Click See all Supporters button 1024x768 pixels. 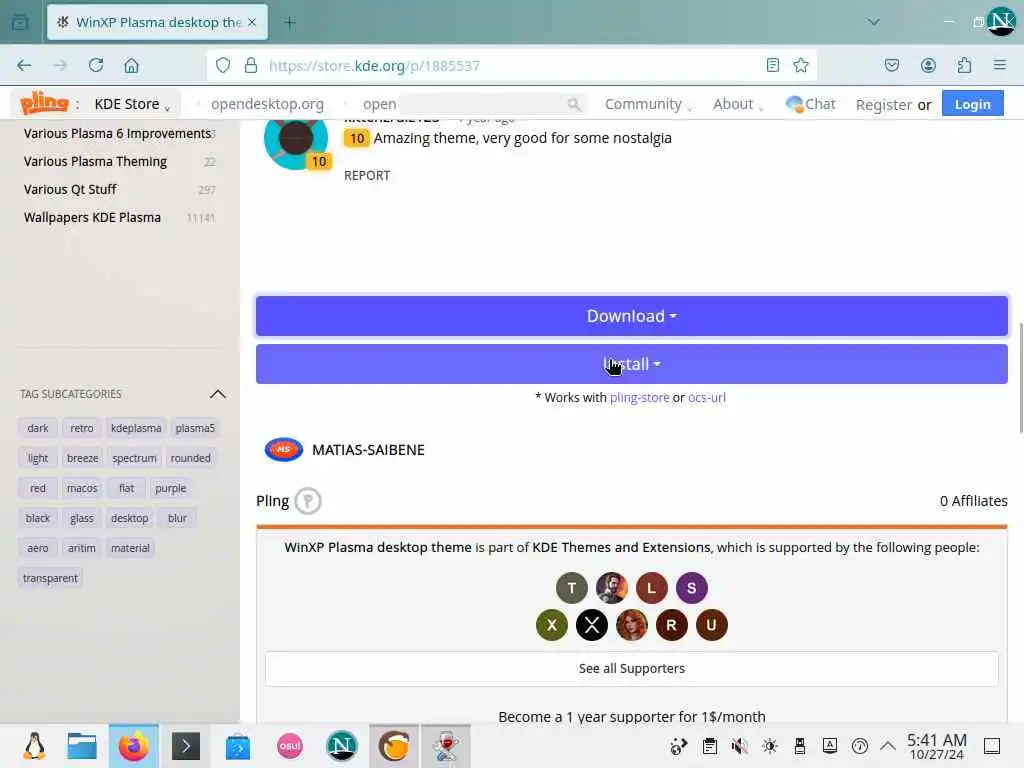pyautogui.click(x=632, y=669)
